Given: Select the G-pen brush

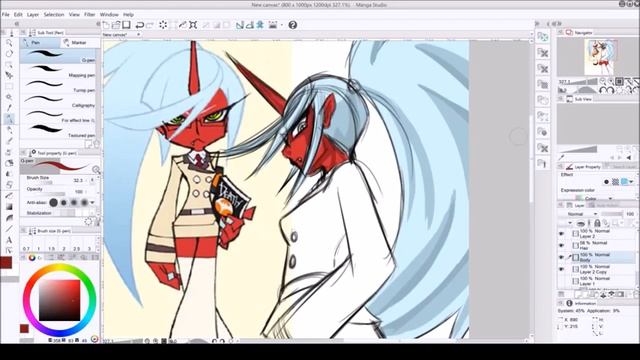Looking at the screenshot, I should click(58, 56).
